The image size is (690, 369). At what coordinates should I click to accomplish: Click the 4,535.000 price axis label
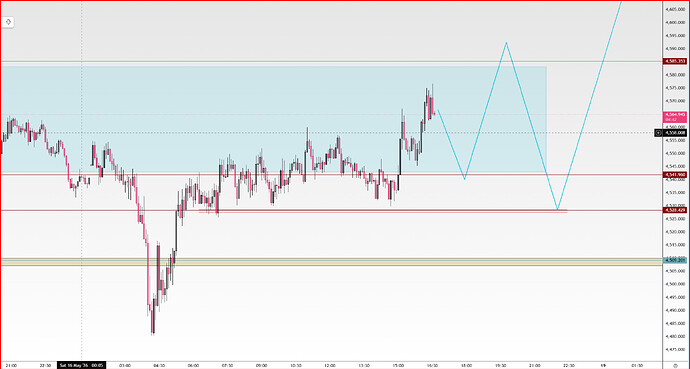(675, 193)
